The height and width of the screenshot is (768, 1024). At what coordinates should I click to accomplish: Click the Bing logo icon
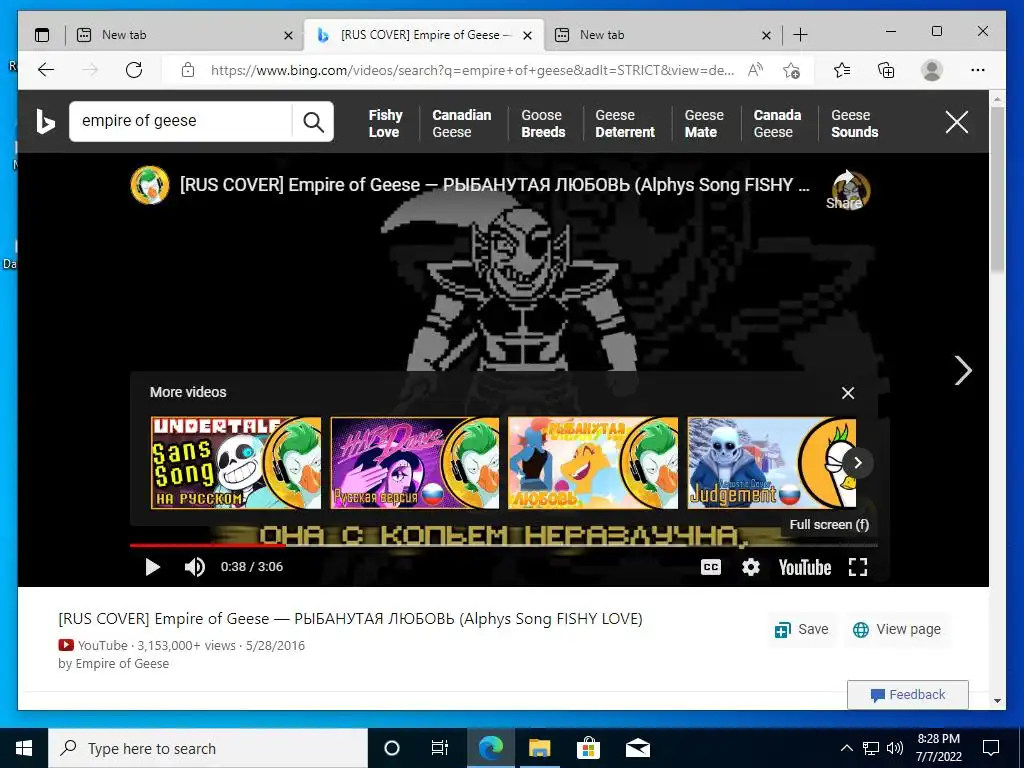(x=45, y=121)
